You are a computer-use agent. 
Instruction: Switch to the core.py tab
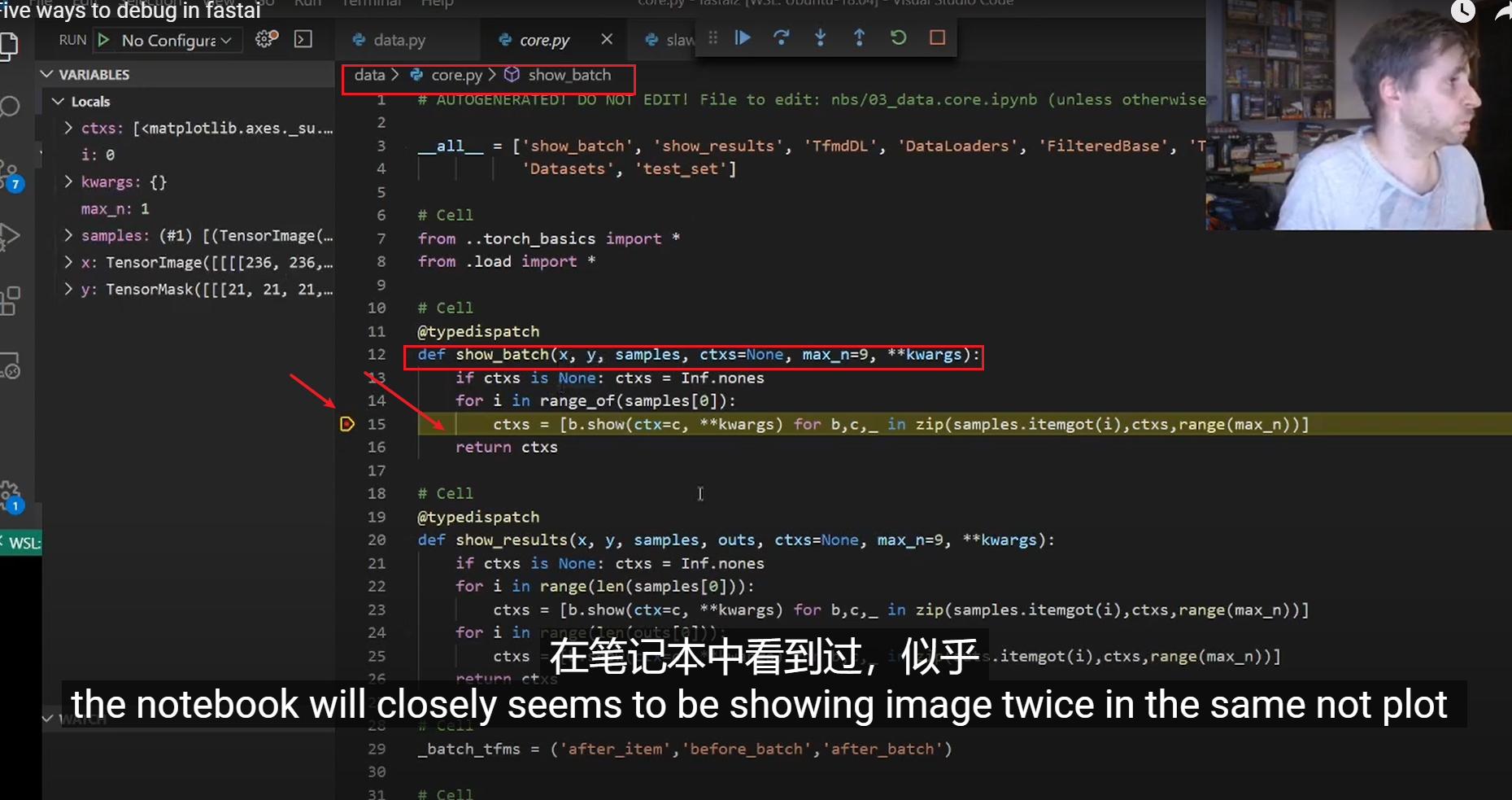545,39
